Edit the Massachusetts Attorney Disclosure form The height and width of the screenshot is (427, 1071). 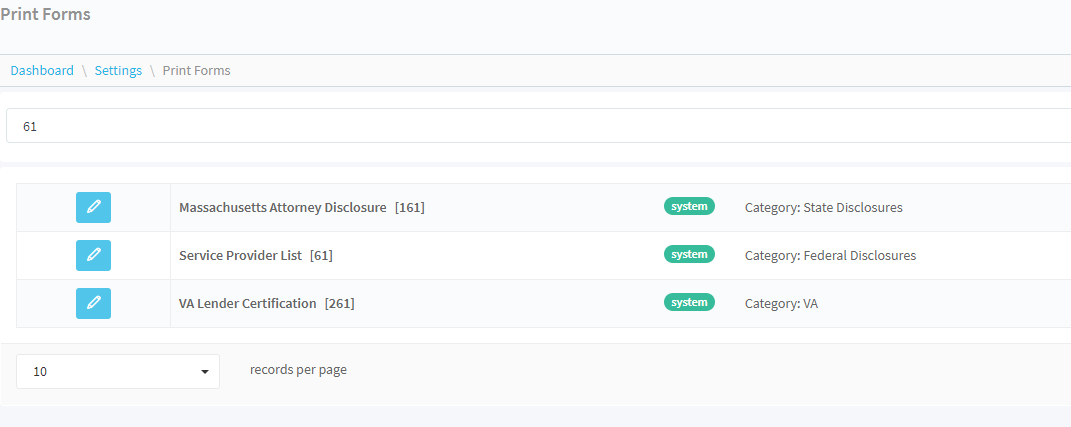[x=93, y=207]
